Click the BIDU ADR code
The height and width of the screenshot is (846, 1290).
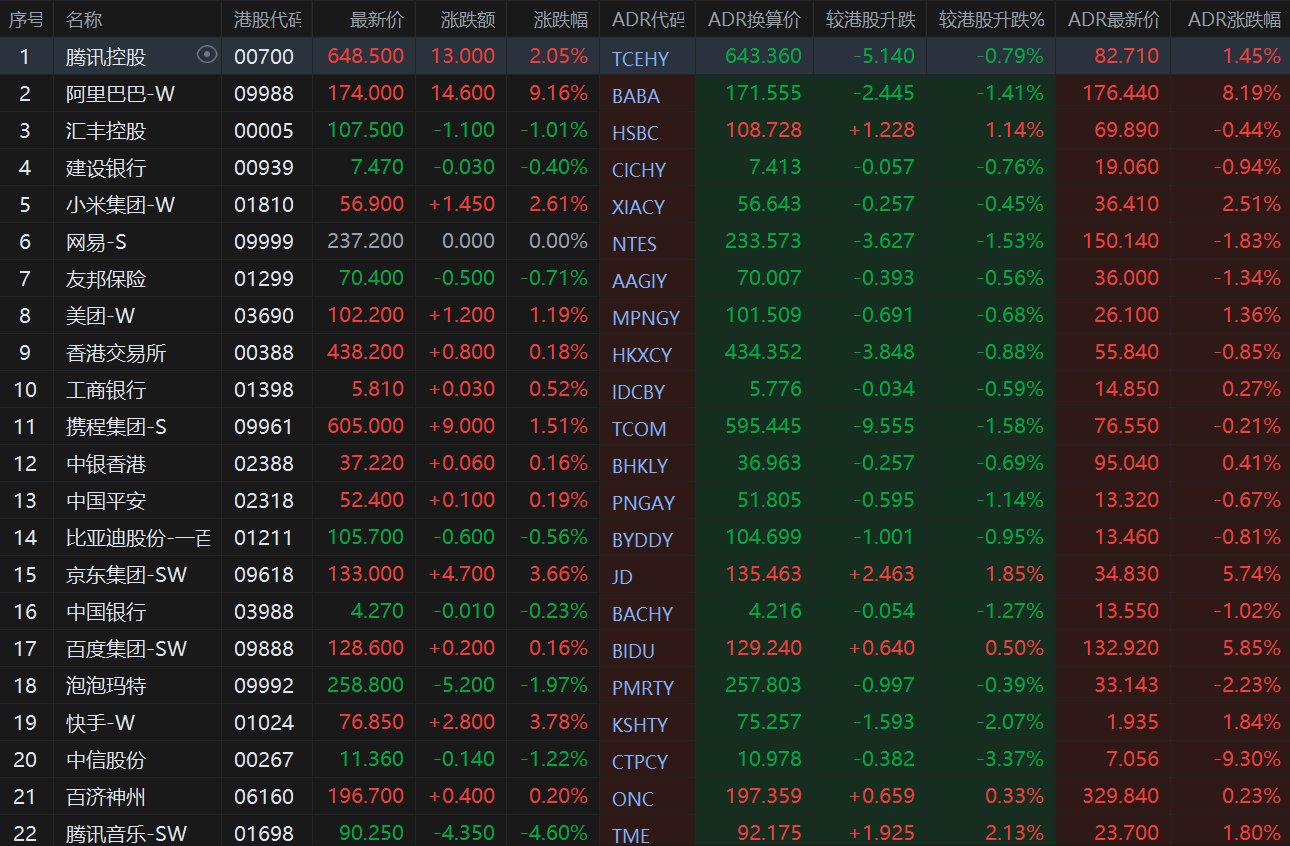[633, 651]
